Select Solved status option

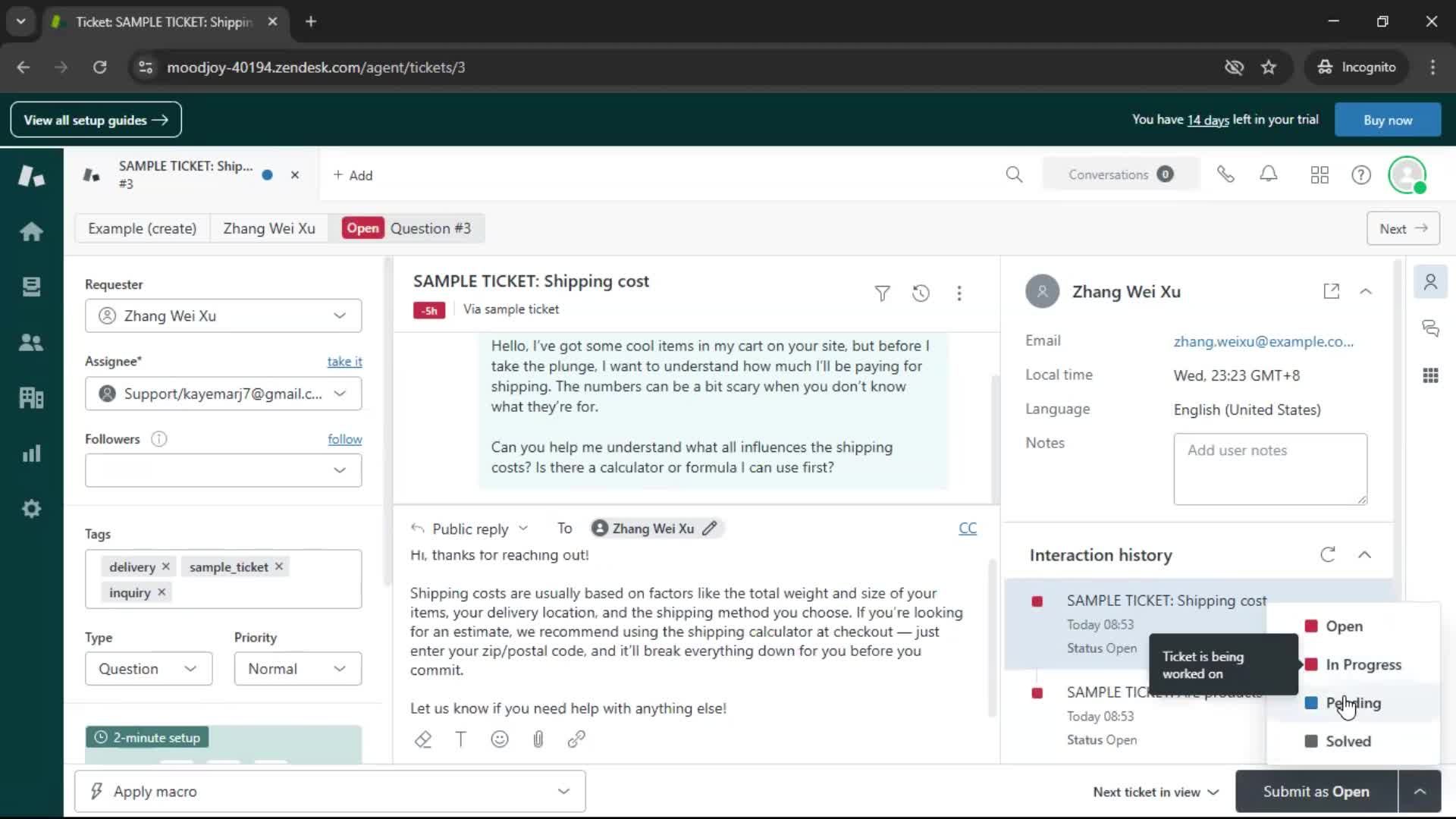coord(1353,742)
